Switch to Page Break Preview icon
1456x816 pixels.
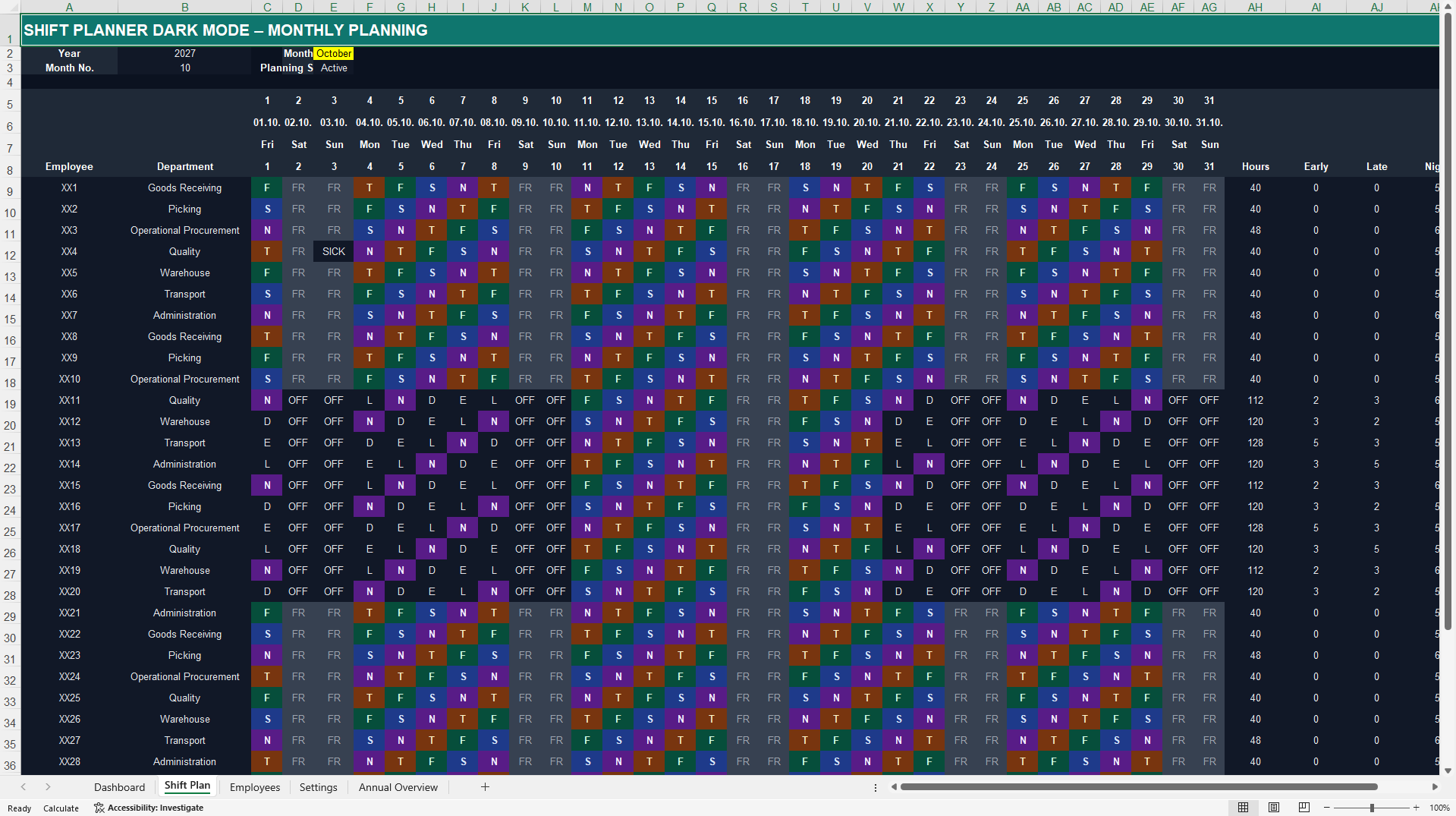click(x=1304, y=808)
